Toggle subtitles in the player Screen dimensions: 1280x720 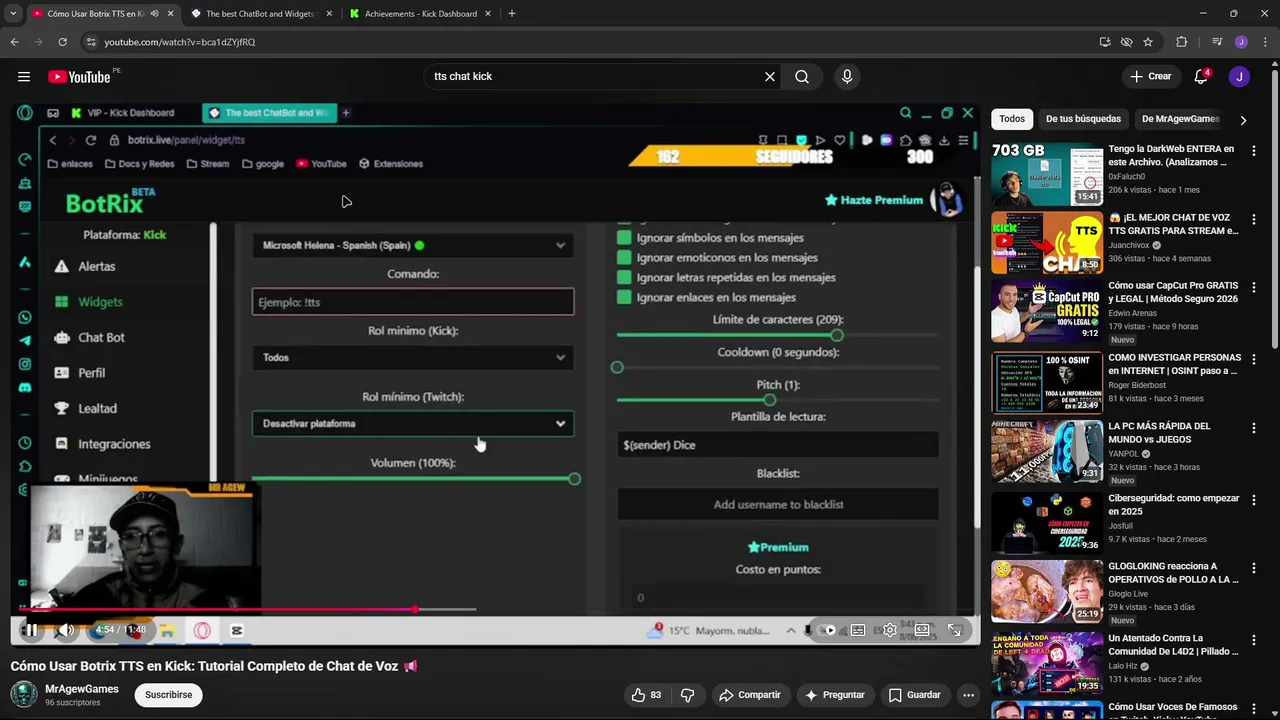pyautogui.click(x=858, y=630)
